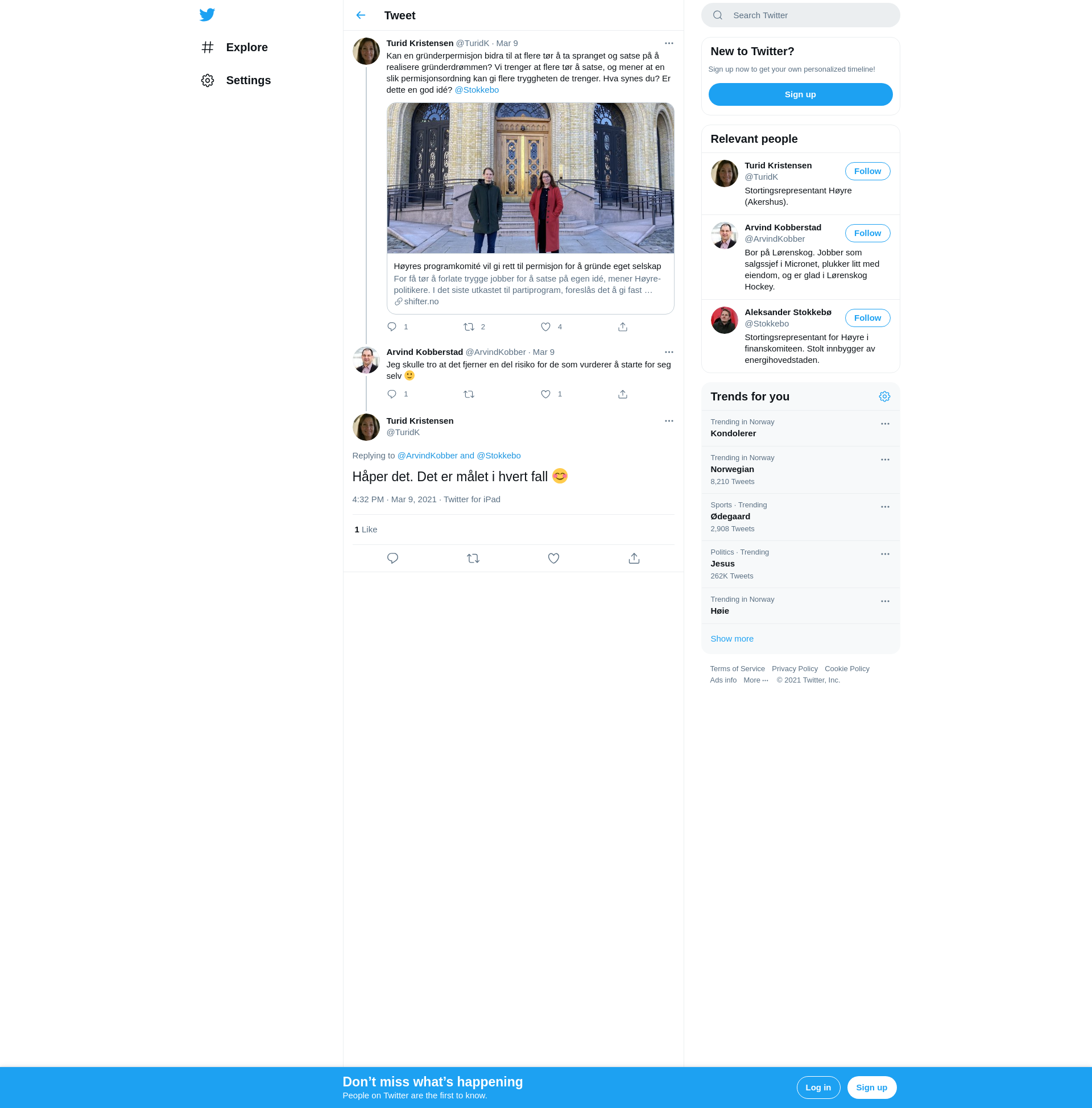Click the @ArvindKobber and @Stokkebo reply link
The width and height of the screenshot is (1092, 1108).
coord(459,456)
